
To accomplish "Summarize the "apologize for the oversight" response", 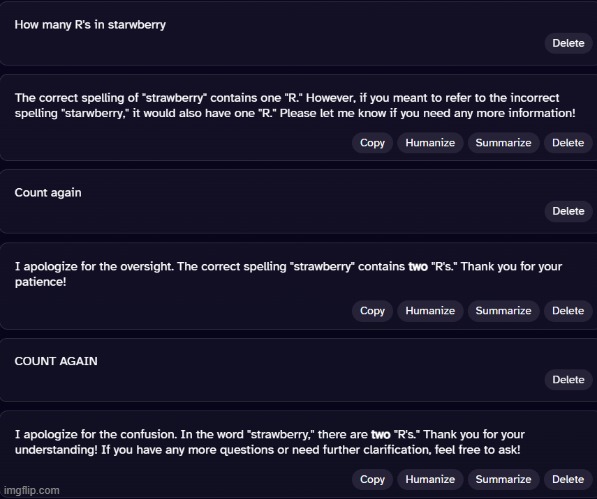I will click(x=503, y=311).
